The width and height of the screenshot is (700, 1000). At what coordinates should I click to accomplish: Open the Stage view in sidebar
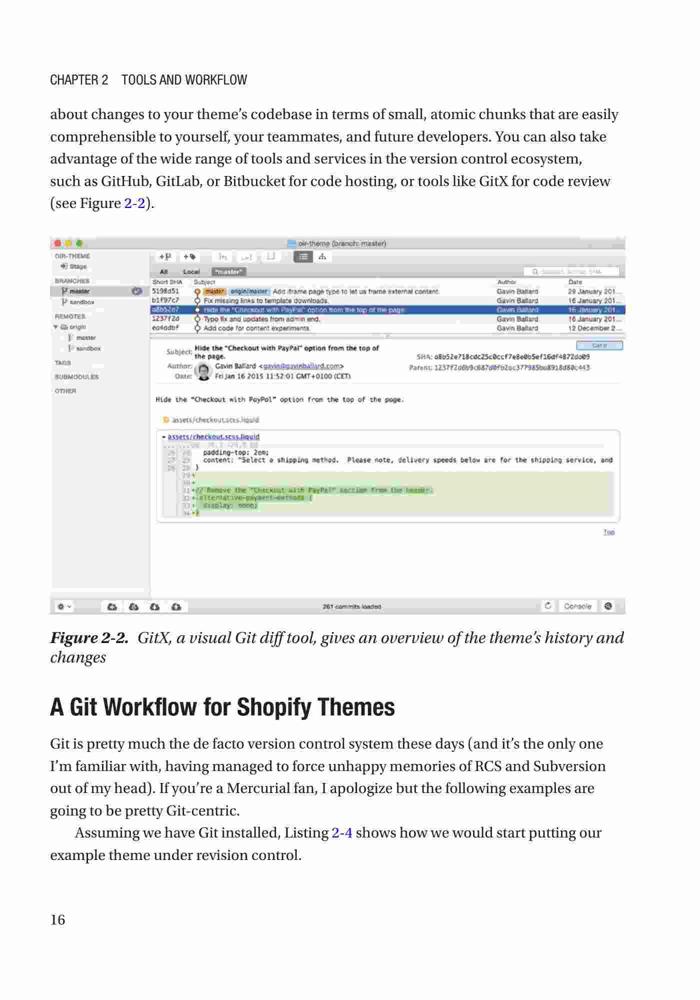tap(74, 267)
